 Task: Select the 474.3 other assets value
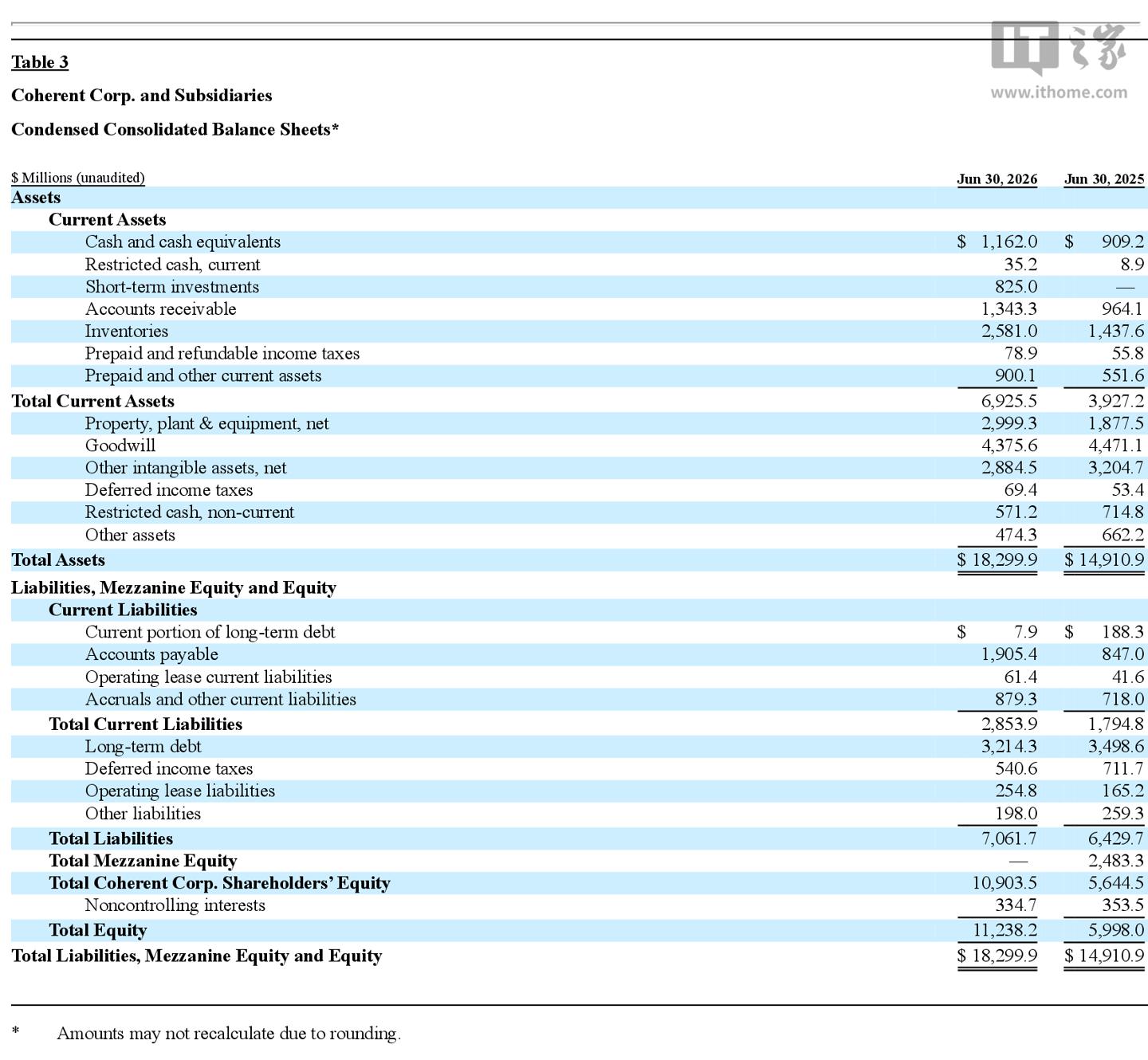[x=1016, y=536]
